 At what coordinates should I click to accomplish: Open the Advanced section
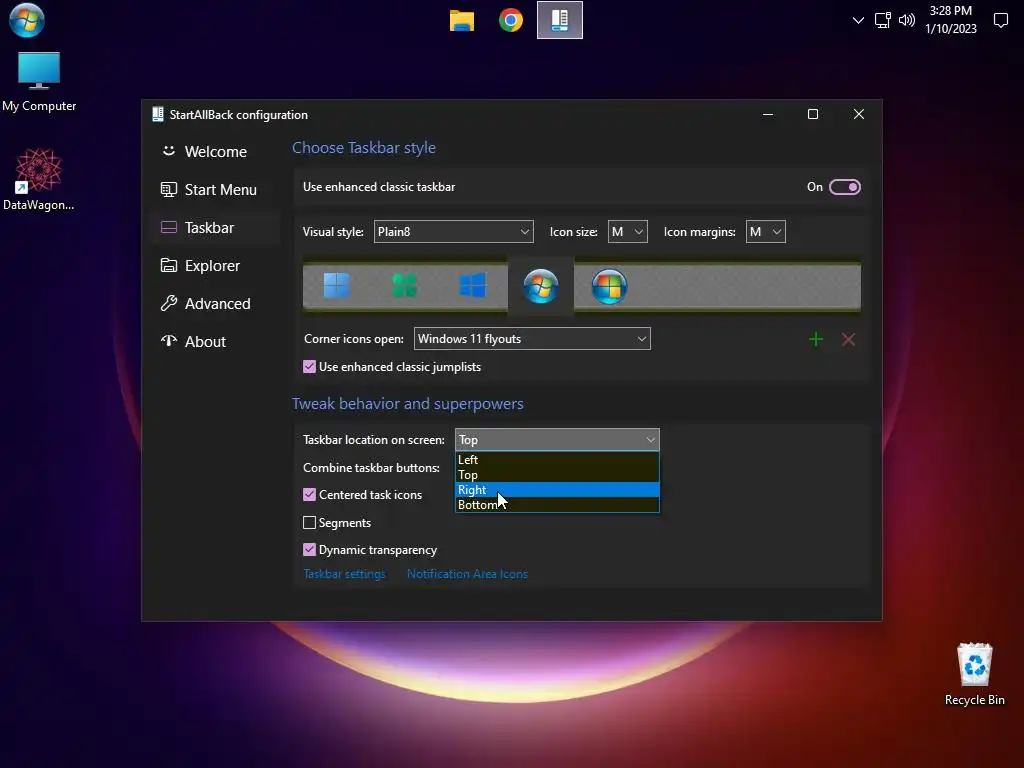coord(215,304)
